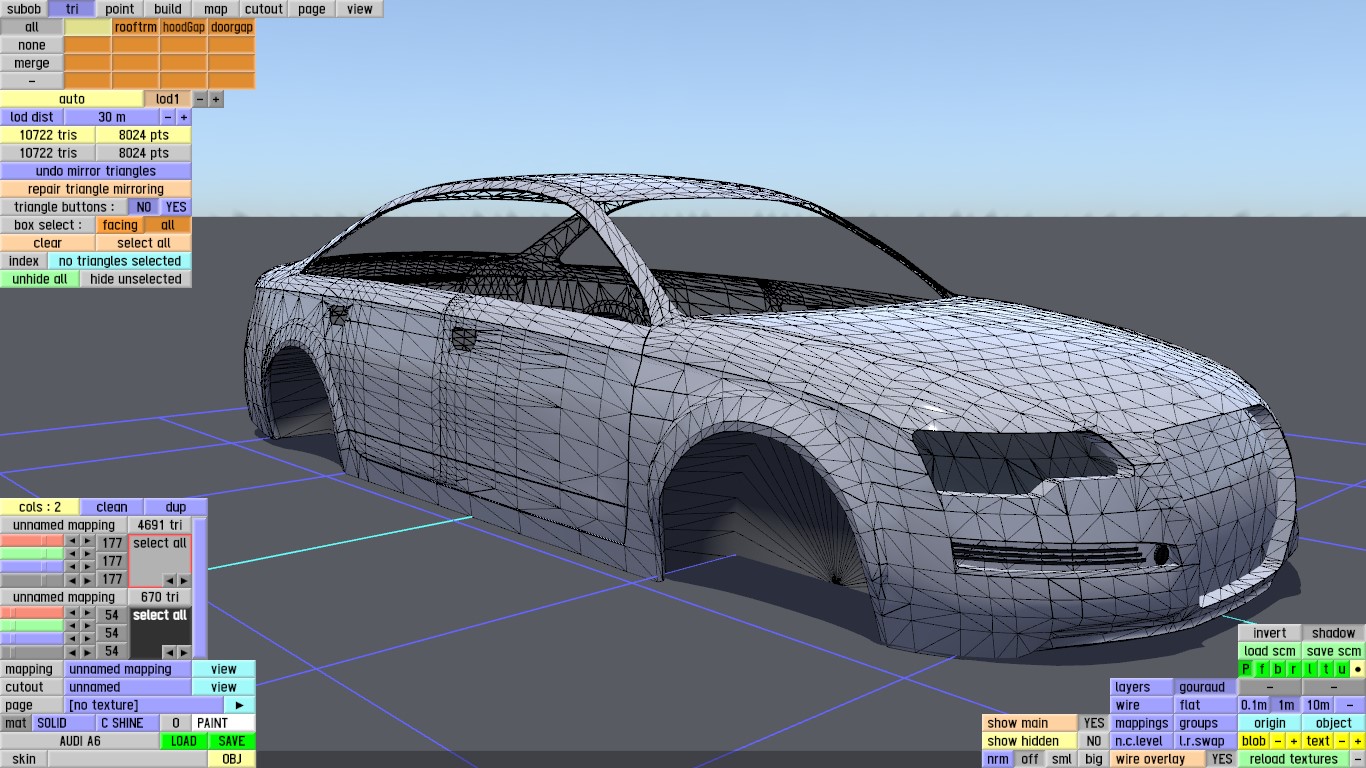Select the hoodGap triangle group
1366x768 pixels.
click(184, 27)
